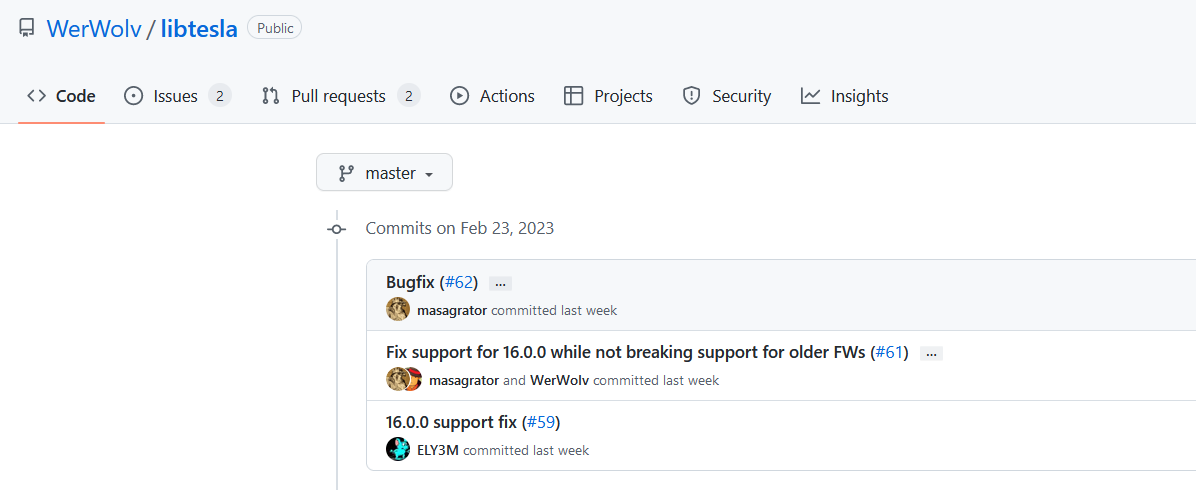Screen dimensions: 1196x490
Task: Switch to the Code tab
Action: (x=61, y=96)
